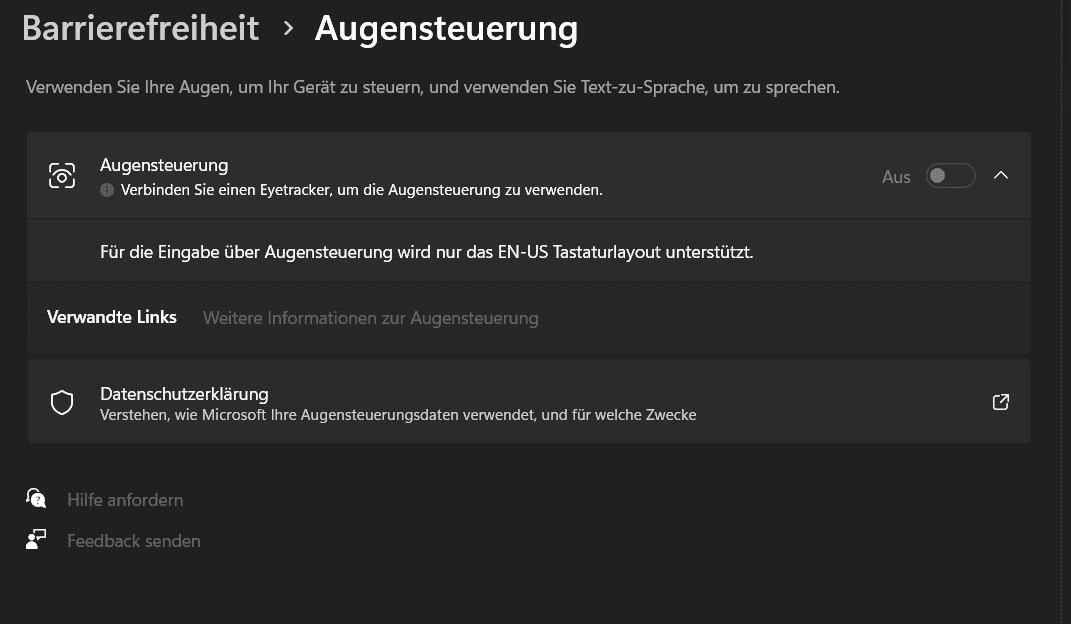Click the EN-US Tastaturlayout notice text

pyautogui.click(x=426, y=252)
